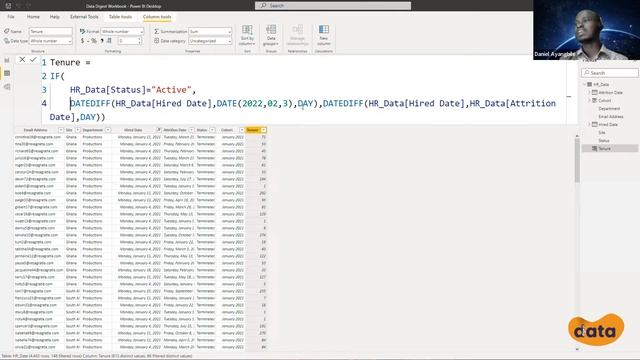Click the presenter webcam thumbnail

pyautogui.click(x=587, y=30)
